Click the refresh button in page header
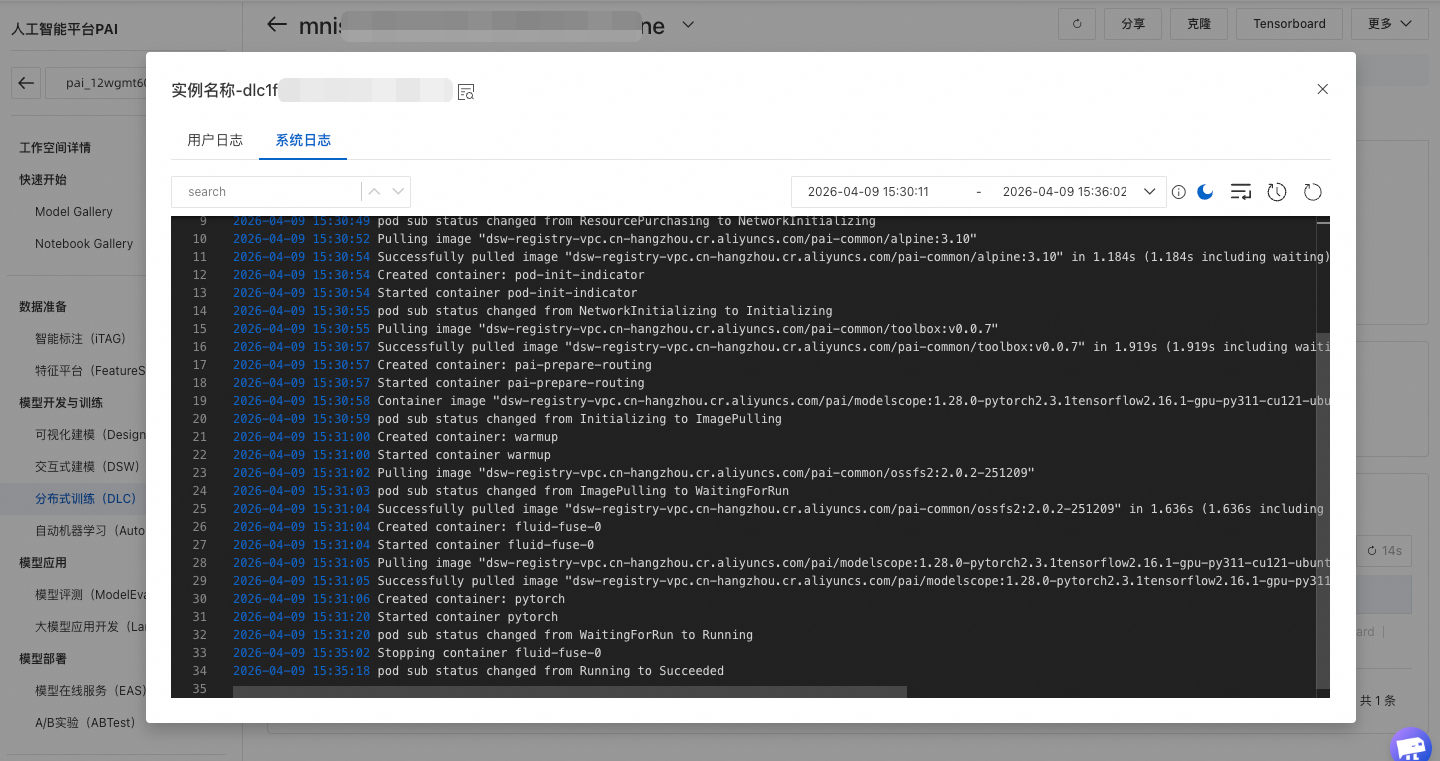The height and width of the screenshot is (761, 1440). (1077, 24)
